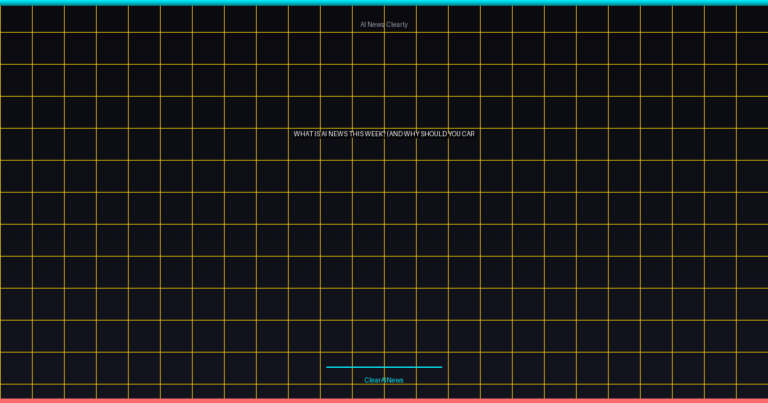Click "THIS WEEK?" in the headline text
768x403 pixels.
[x=367, y=134]
